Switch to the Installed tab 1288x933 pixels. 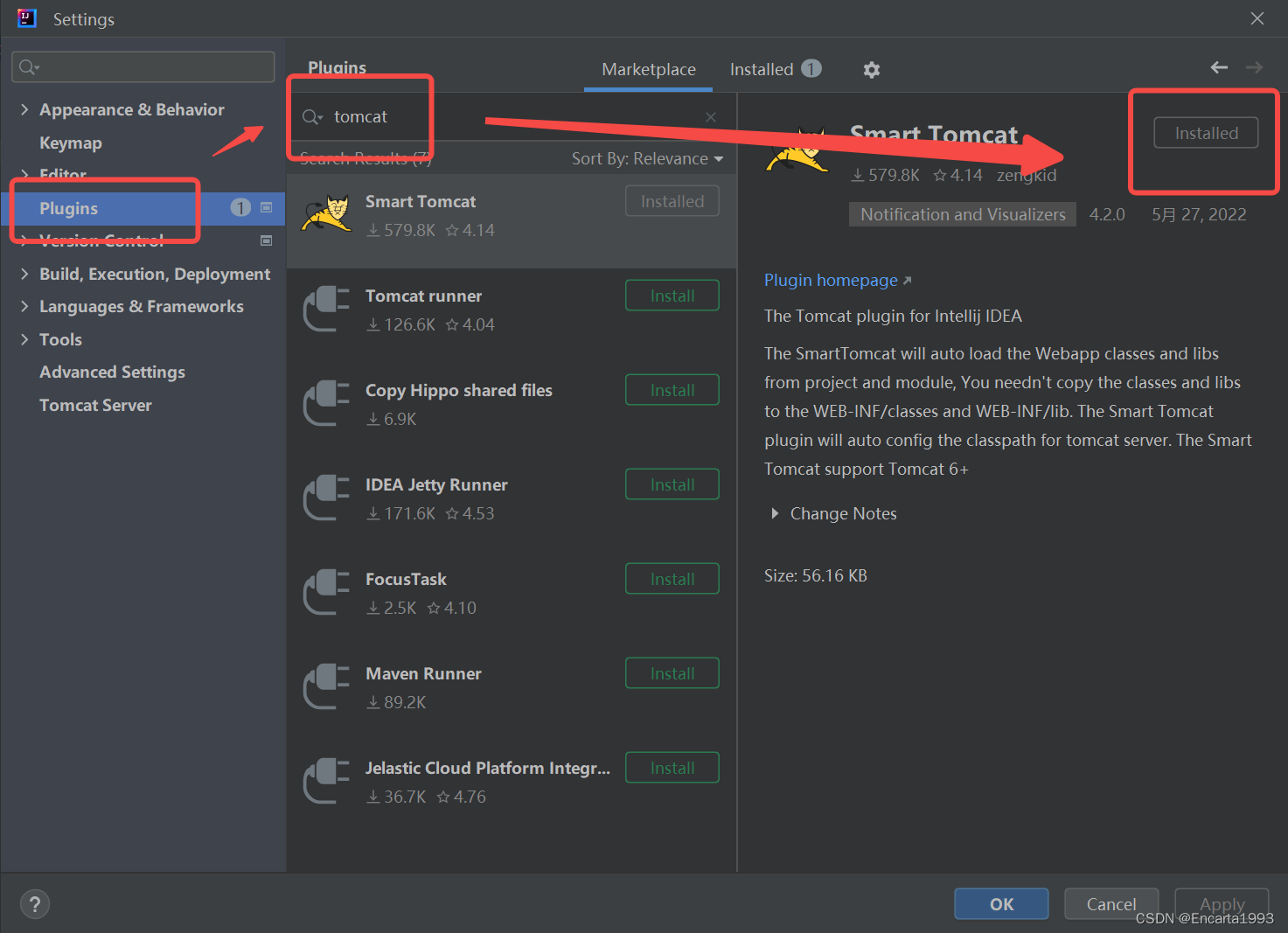(776, 69)
